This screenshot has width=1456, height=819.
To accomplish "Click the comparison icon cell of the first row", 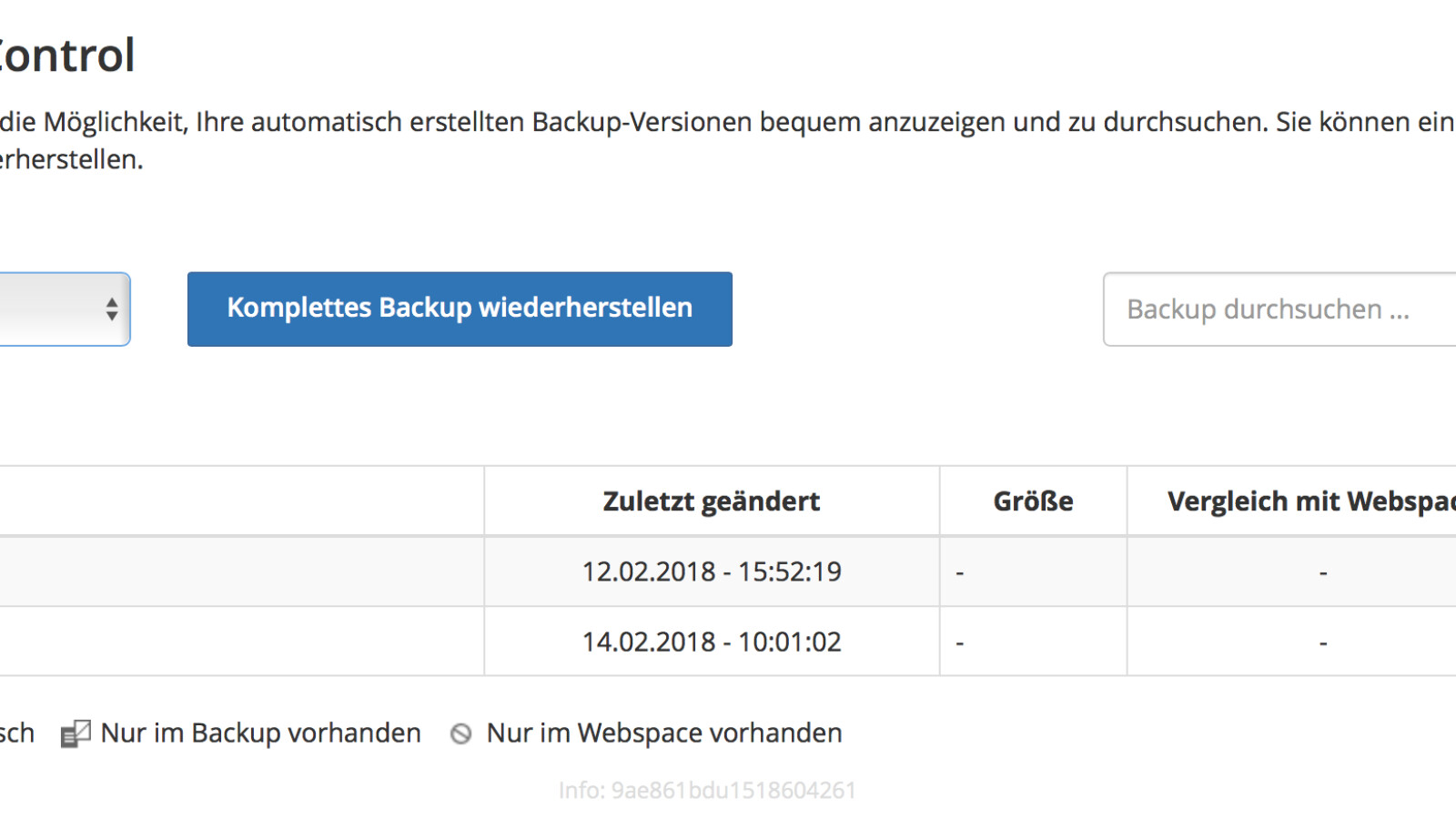I will coord(1322,571).
